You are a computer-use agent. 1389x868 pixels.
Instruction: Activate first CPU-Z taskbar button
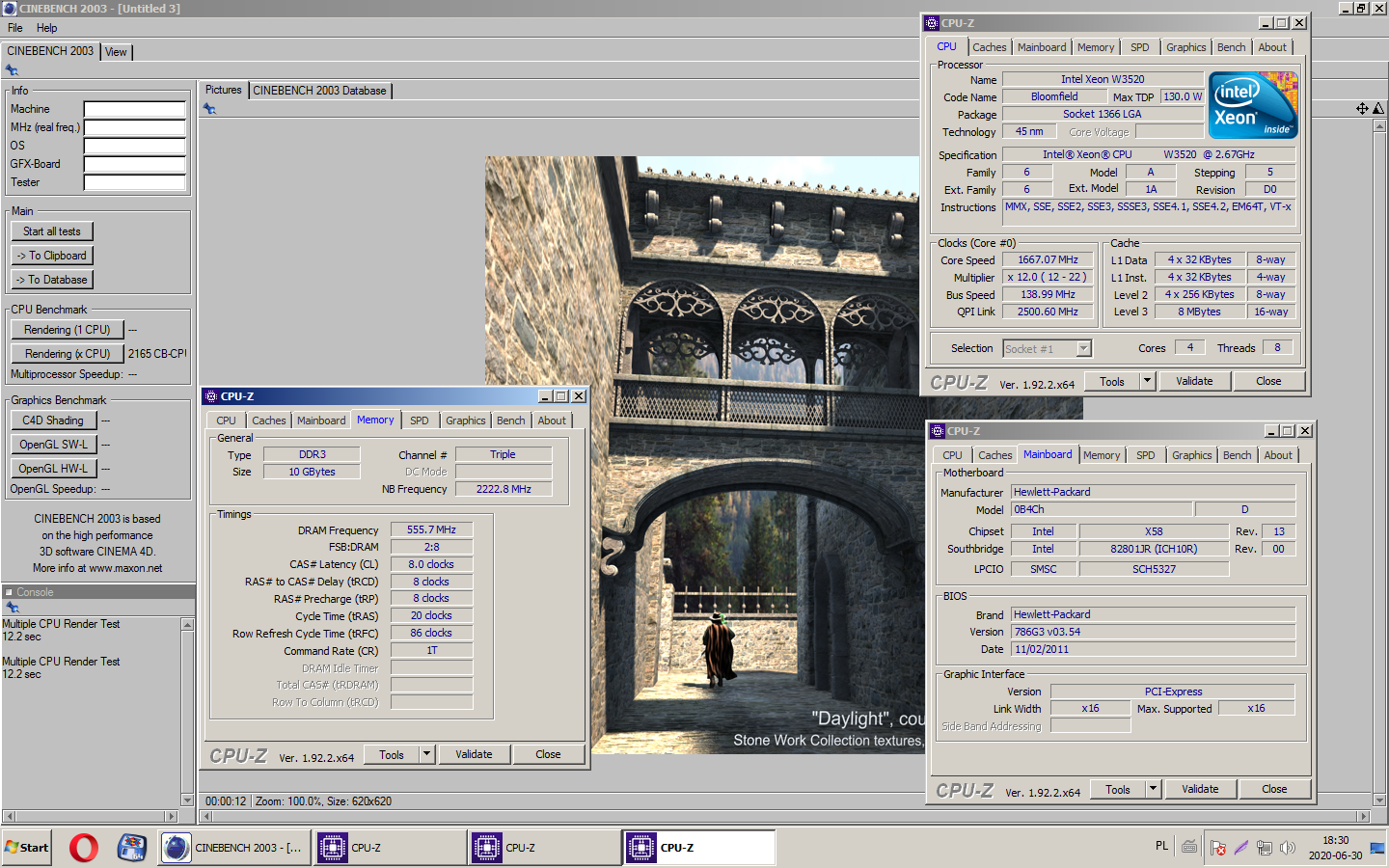pyautogui.click(x=390, y=848)
